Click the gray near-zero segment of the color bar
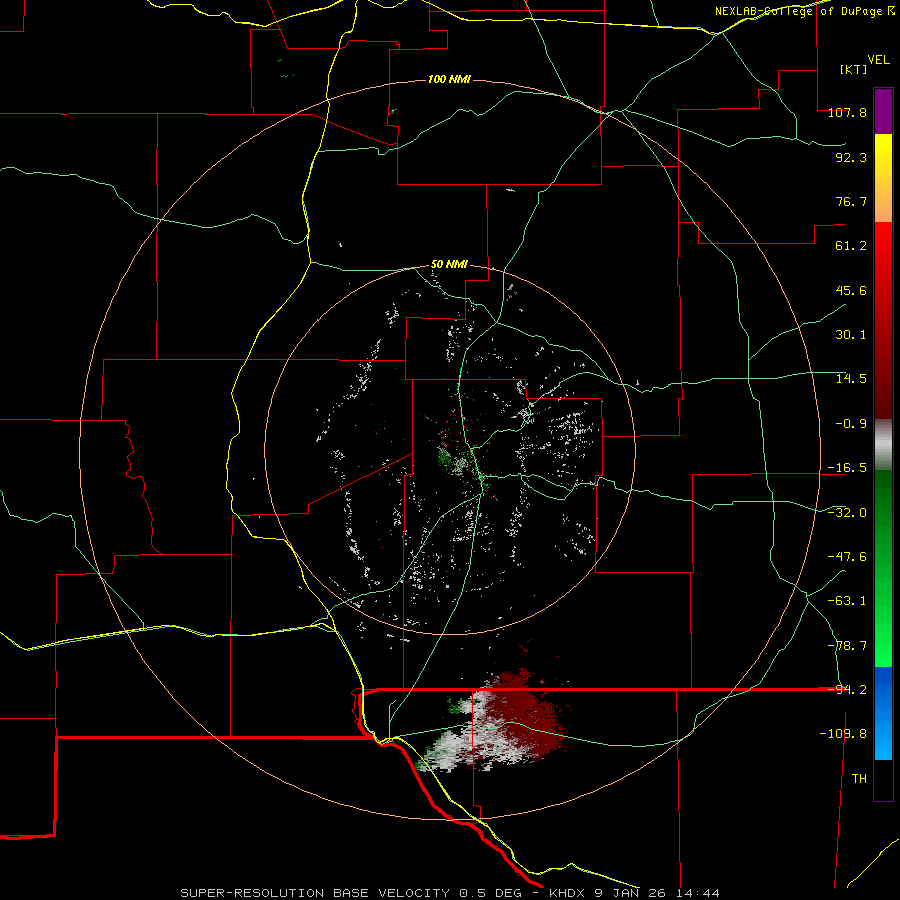900x900 pixels. click(883, 445)
